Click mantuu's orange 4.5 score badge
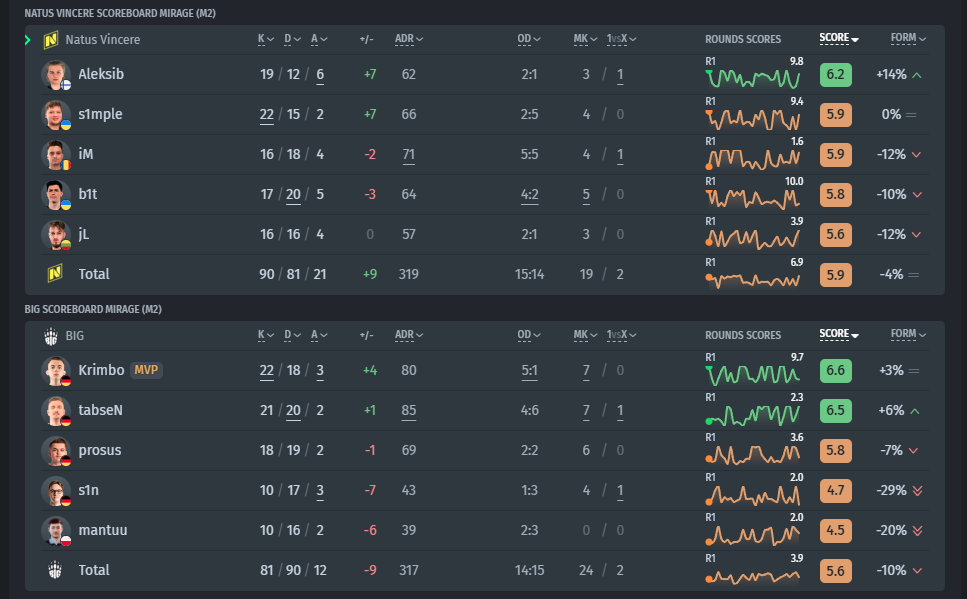 click(x=836, y=531)
